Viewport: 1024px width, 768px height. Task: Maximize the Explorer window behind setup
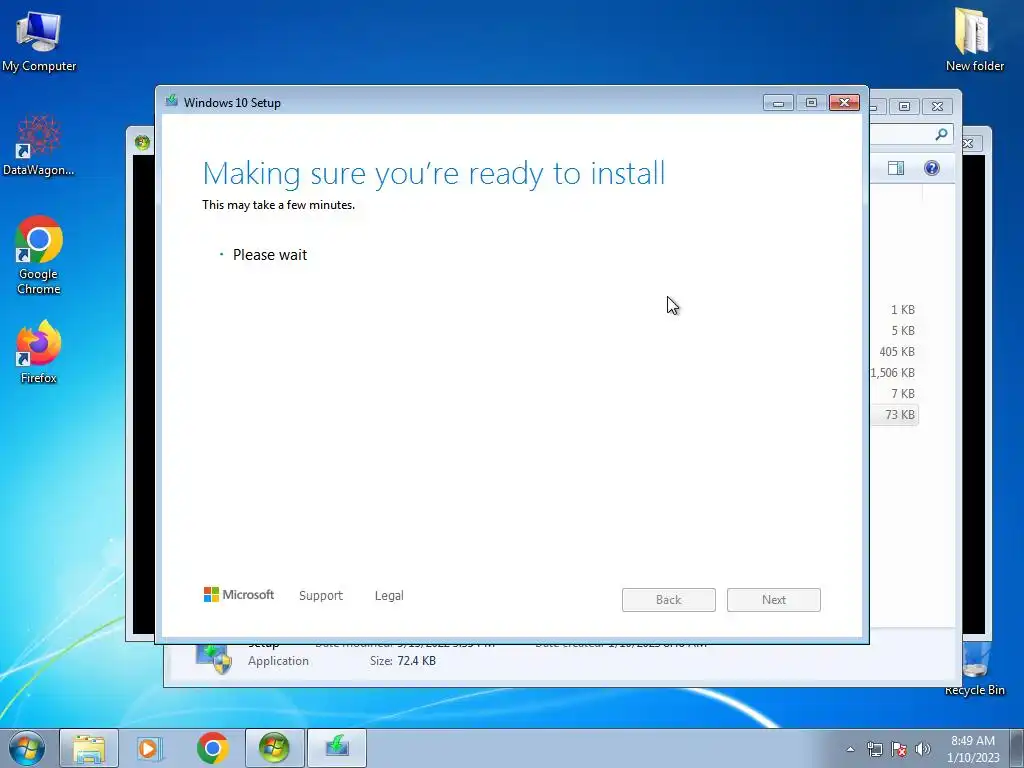point(904,106)
